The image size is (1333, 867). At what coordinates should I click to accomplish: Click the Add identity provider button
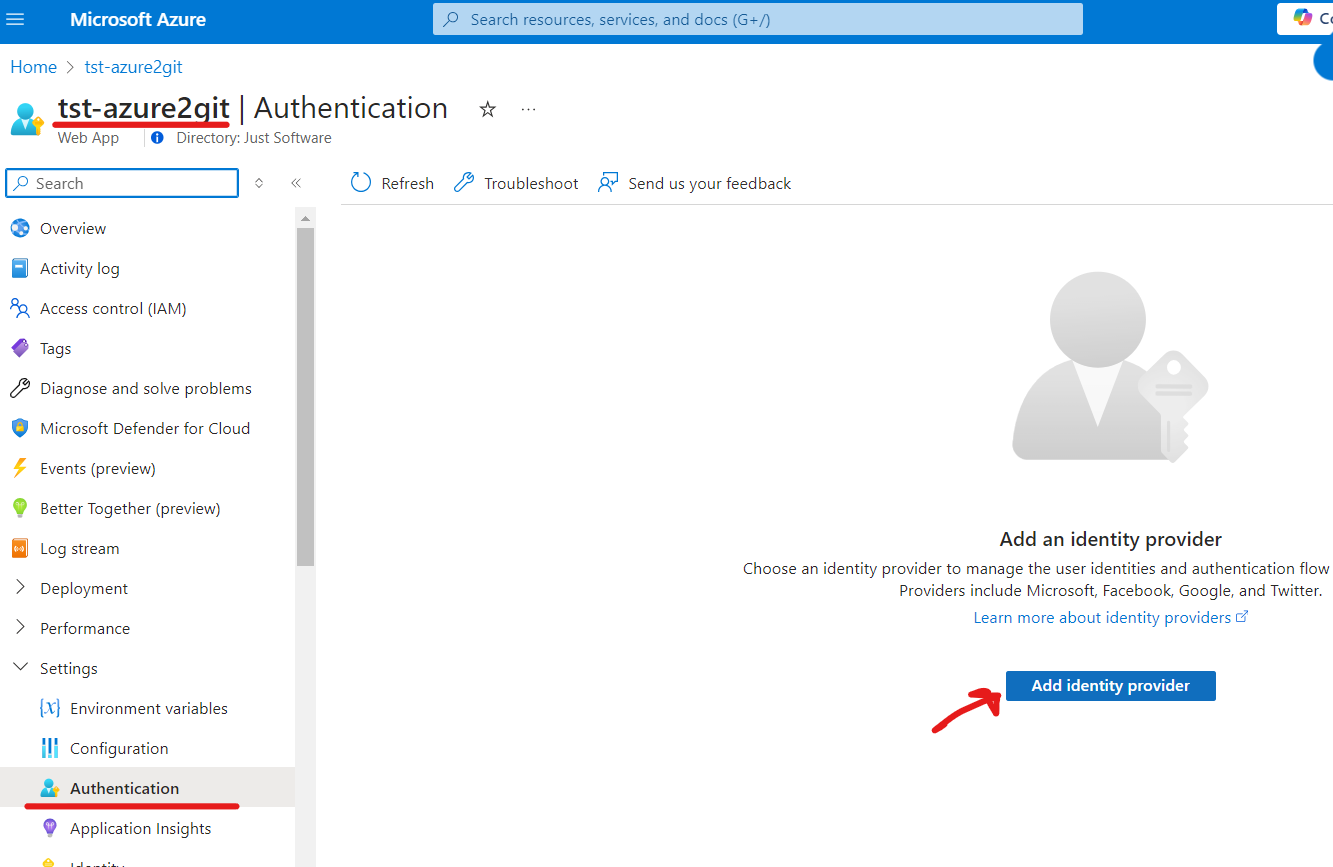pos(1110,686)
